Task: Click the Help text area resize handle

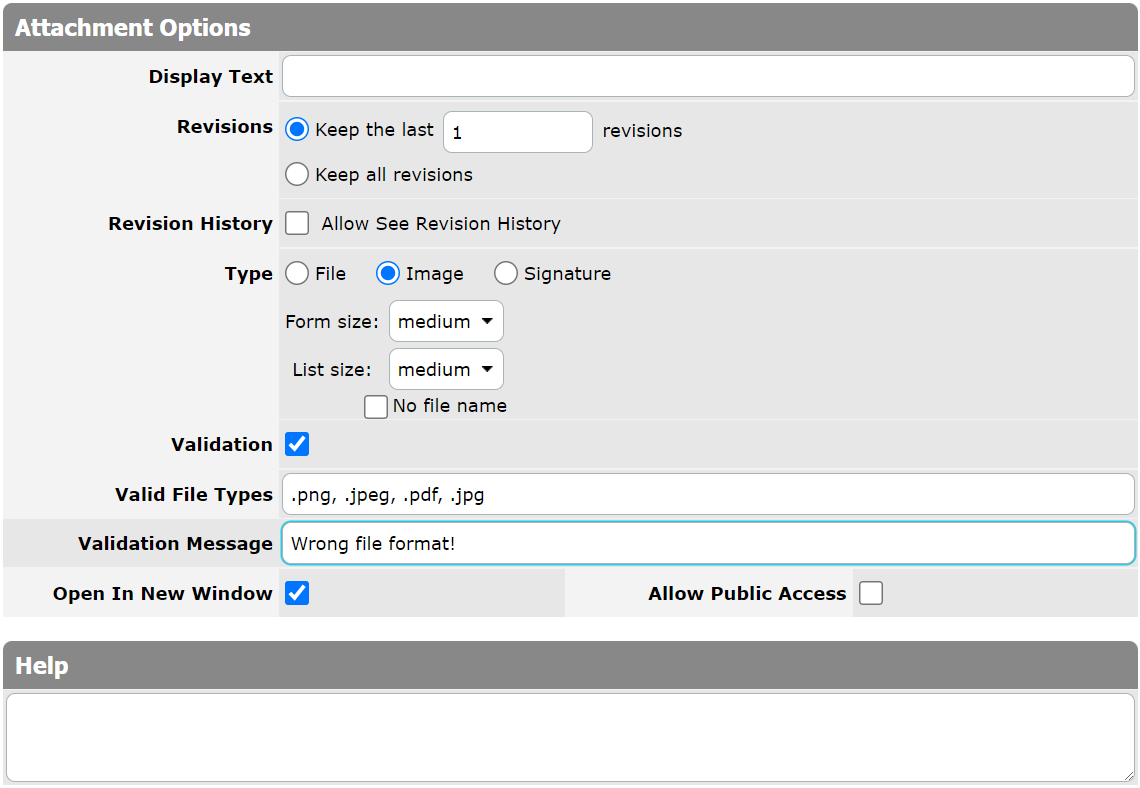Action: (1128, 776)
